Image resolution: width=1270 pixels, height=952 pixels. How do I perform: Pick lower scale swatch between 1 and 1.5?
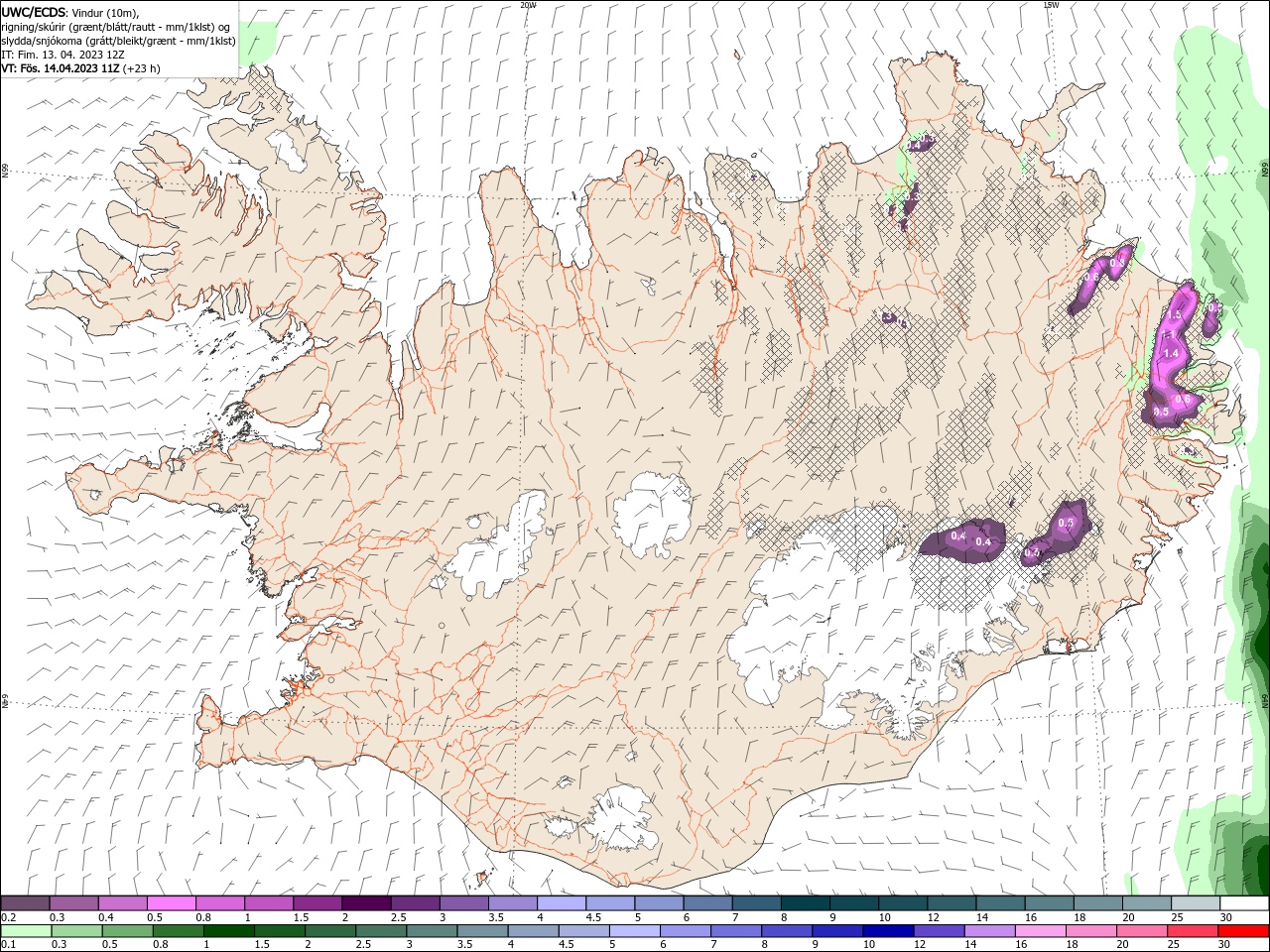point(229,931)
